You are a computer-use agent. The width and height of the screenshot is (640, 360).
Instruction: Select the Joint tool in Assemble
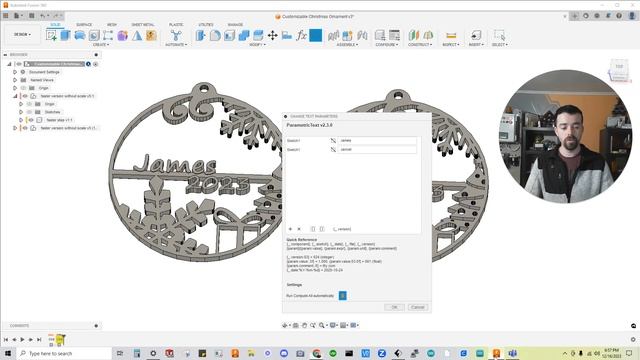[x=362, y=36]
